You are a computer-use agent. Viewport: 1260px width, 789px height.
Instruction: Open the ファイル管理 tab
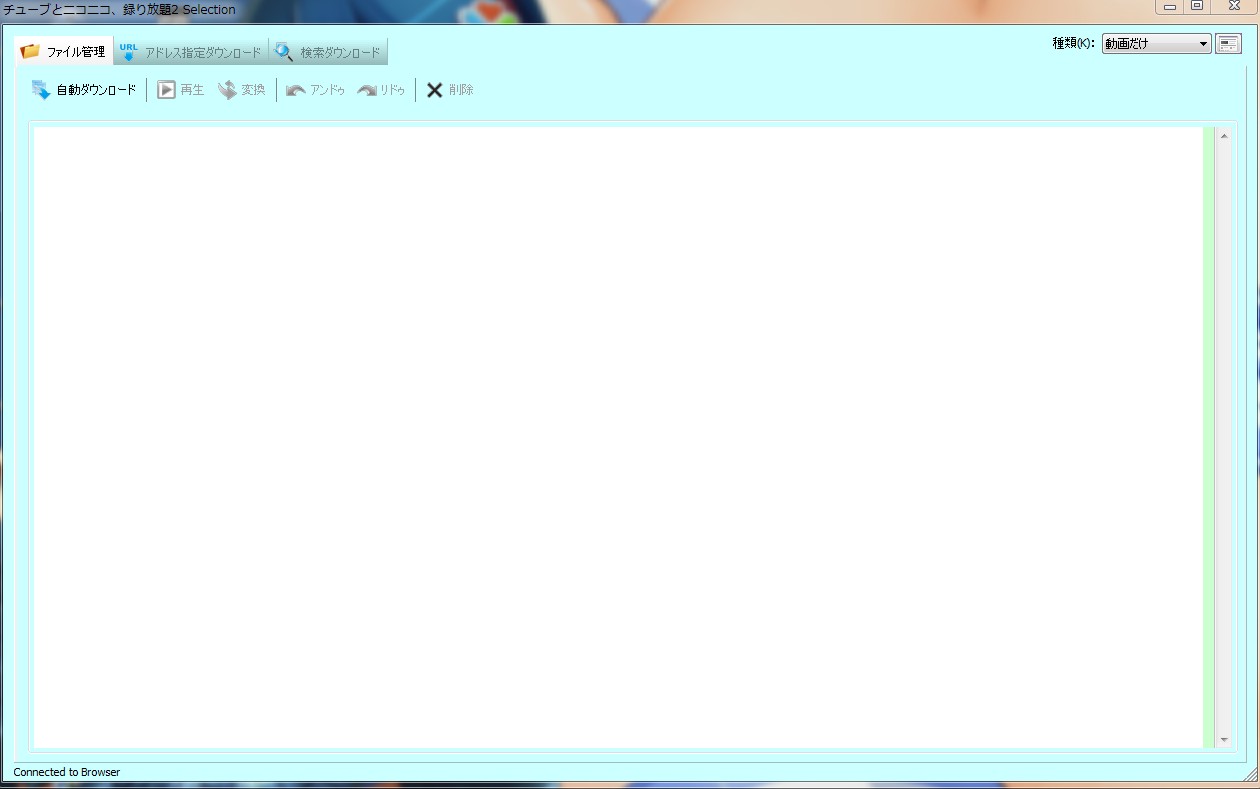[64, 52]
